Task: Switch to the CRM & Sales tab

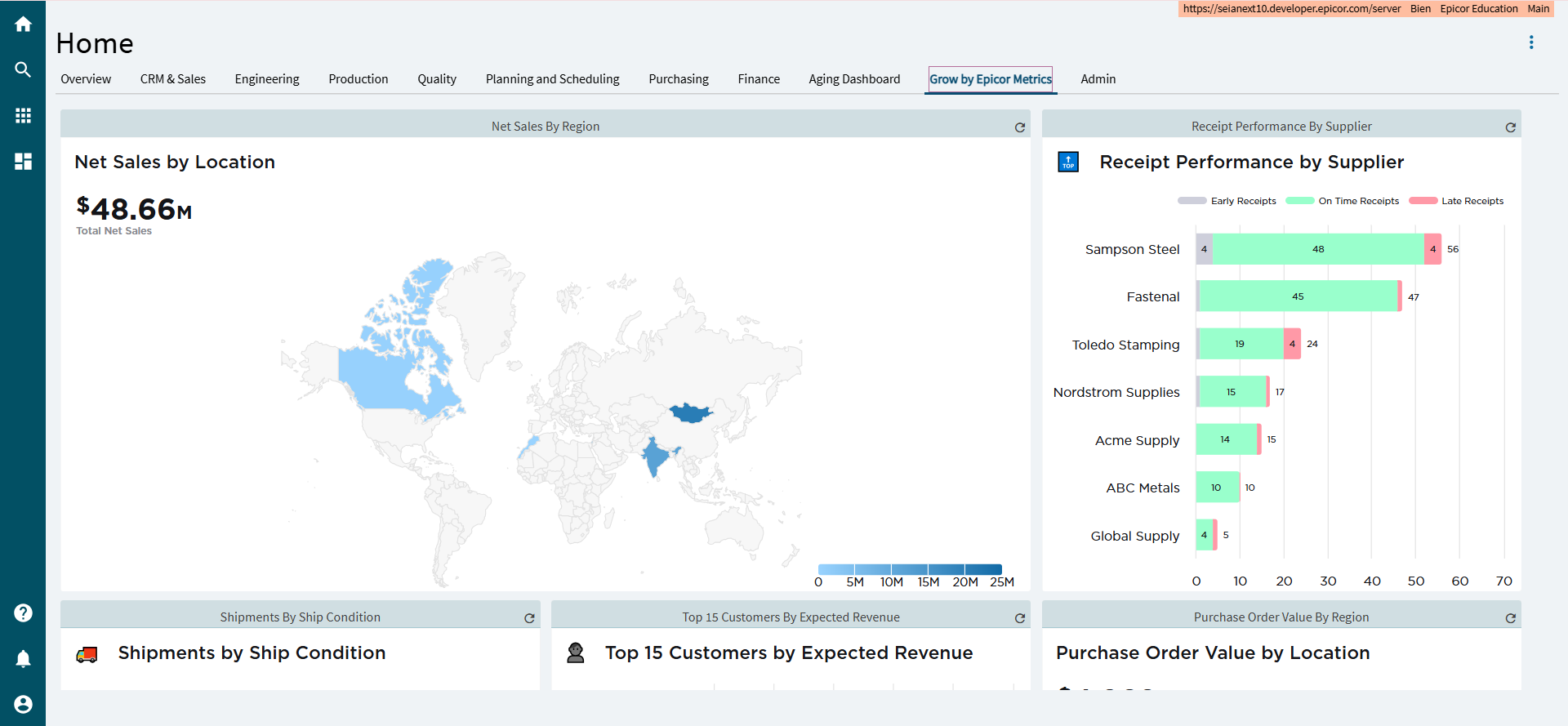Action: [x=172, y=79]
